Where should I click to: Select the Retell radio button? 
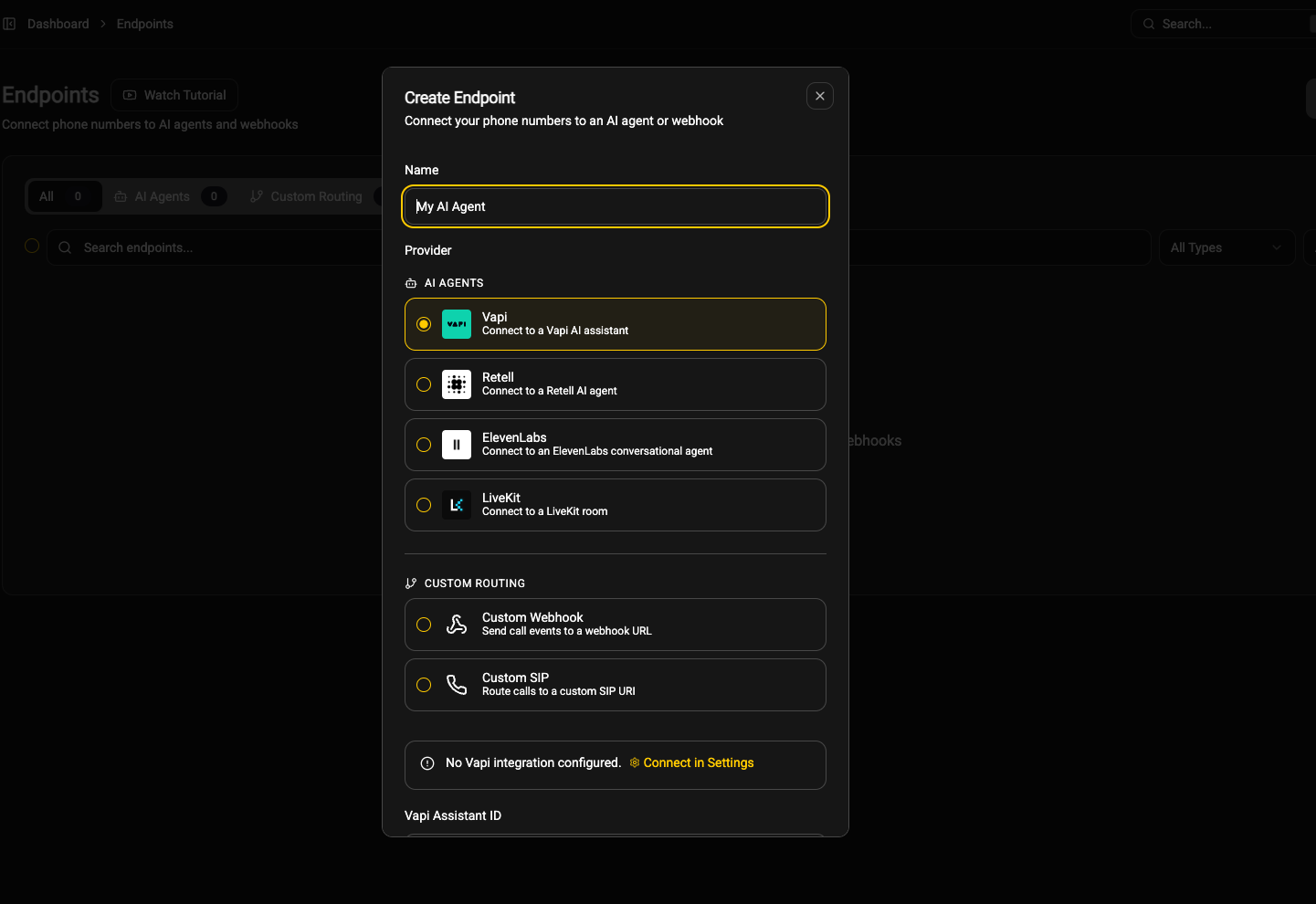(424, 384)
